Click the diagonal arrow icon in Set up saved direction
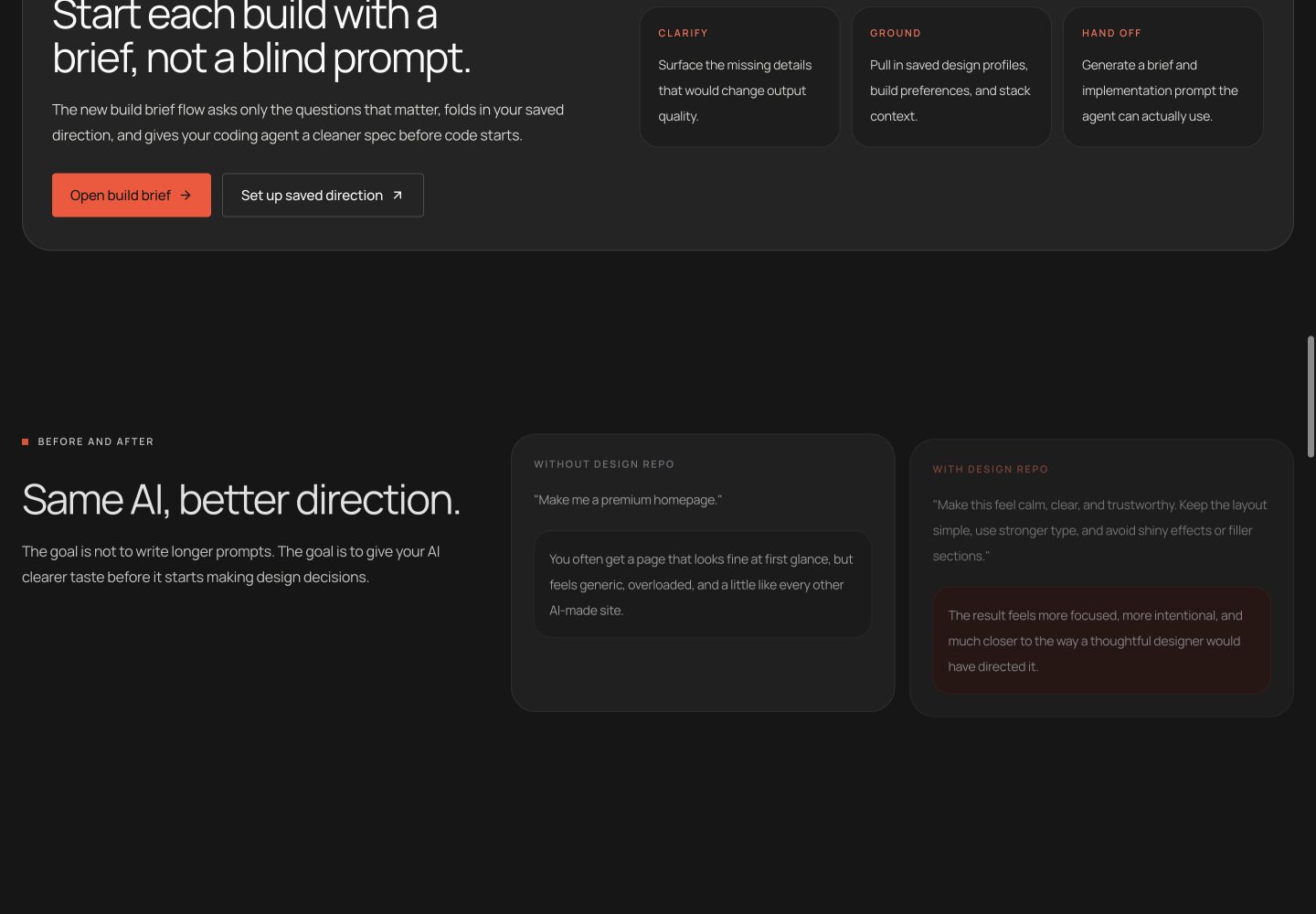 [x=398, y=196]
